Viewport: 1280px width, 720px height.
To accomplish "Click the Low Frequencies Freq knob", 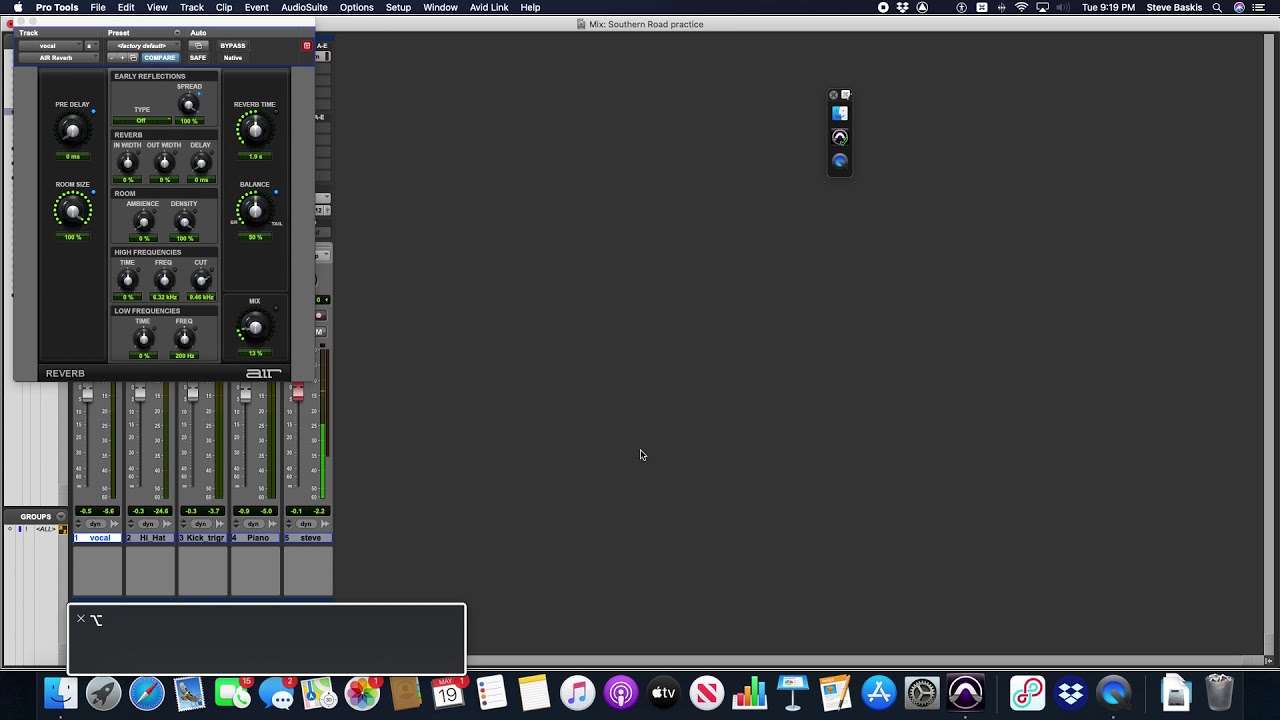I will tap(184, 339).
